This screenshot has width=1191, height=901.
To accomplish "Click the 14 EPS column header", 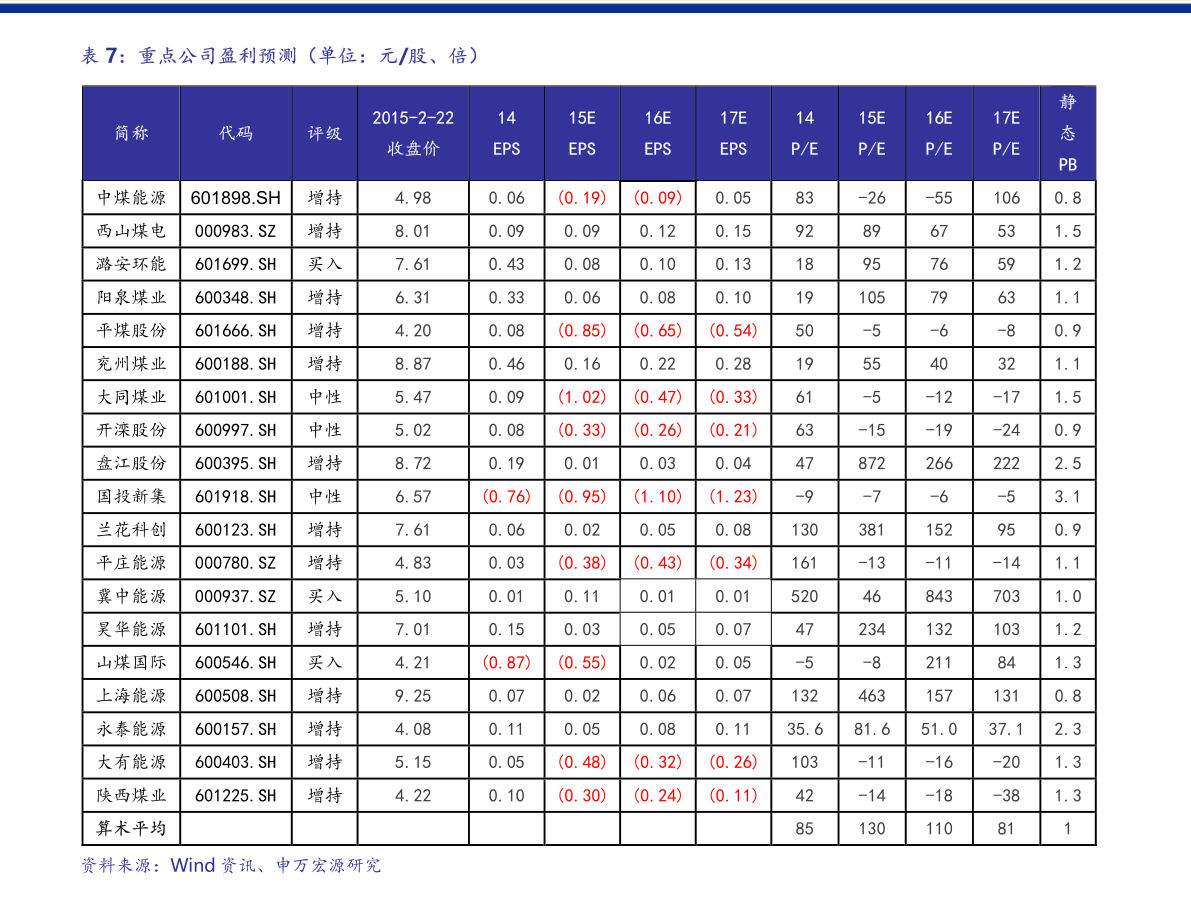I will (x=506, y=133).
